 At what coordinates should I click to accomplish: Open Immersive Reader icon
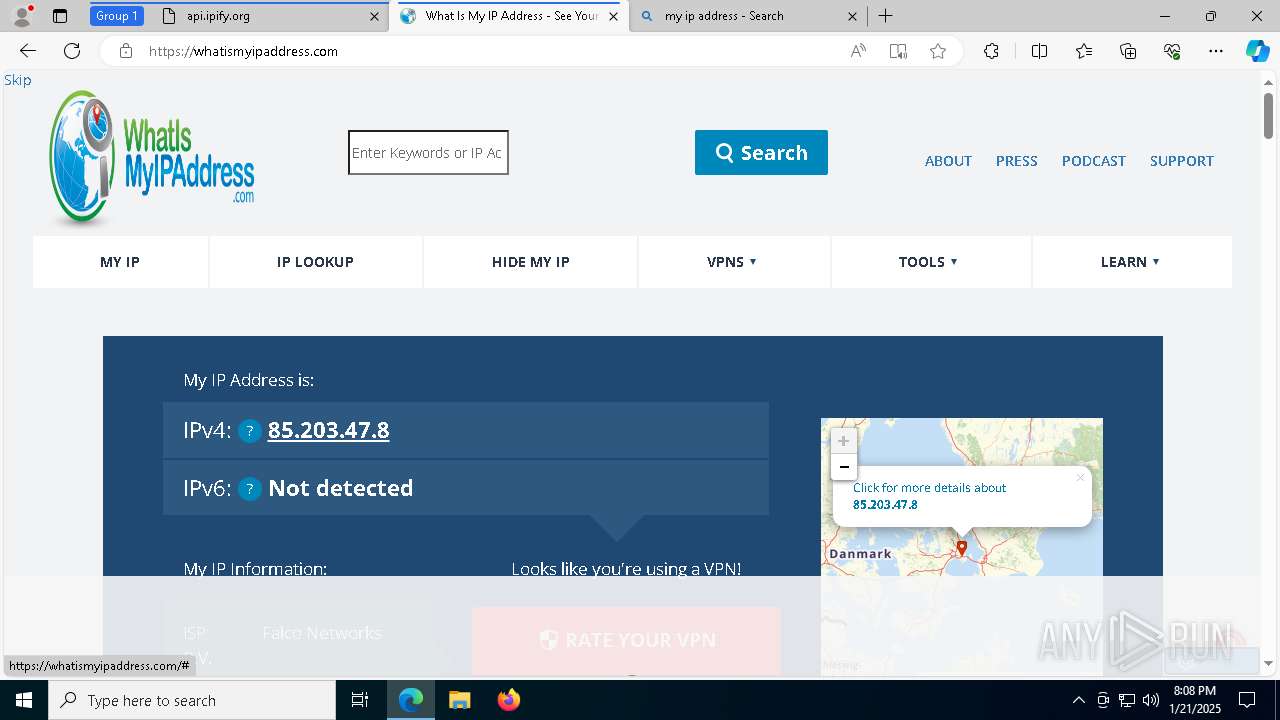click(x=898, y=51)
